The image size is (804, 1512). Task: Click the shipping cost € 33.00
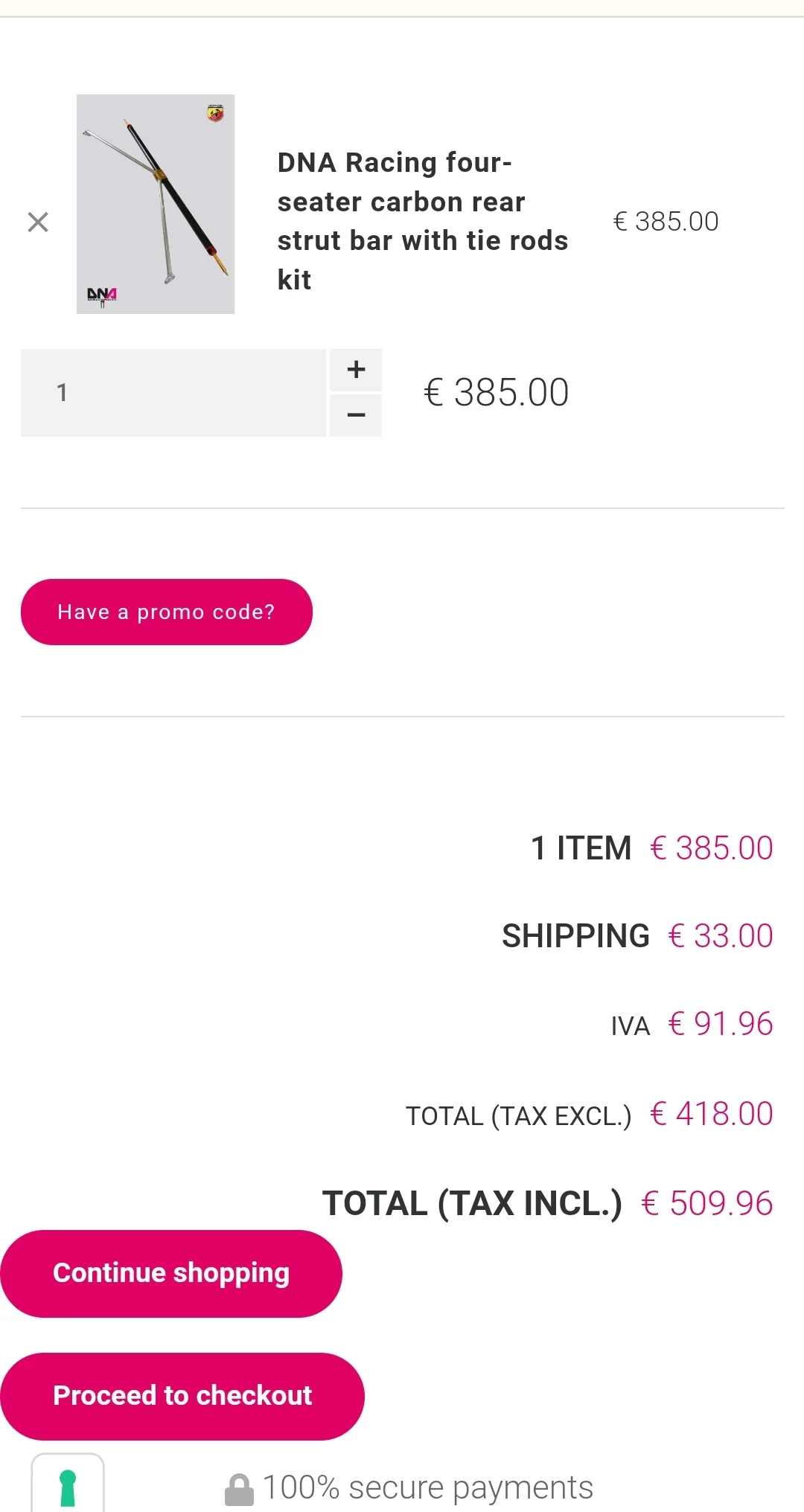pos(721,936)
